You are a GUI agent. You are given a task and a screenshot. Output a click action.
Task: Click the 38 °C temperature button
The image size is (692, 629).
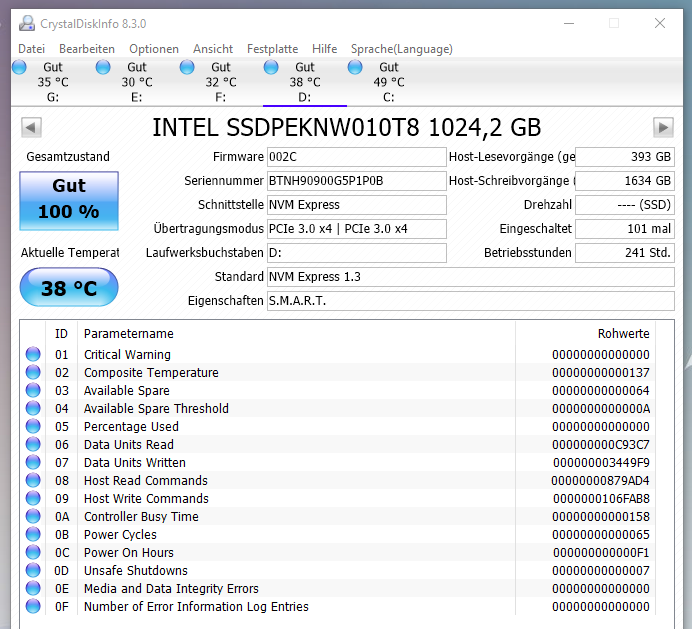[x=69, y=287]
